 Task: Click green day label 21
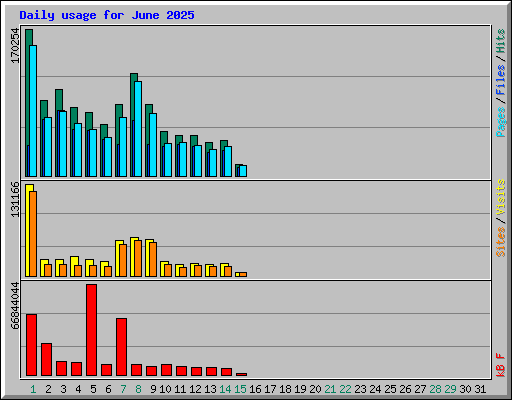[330, 389]
